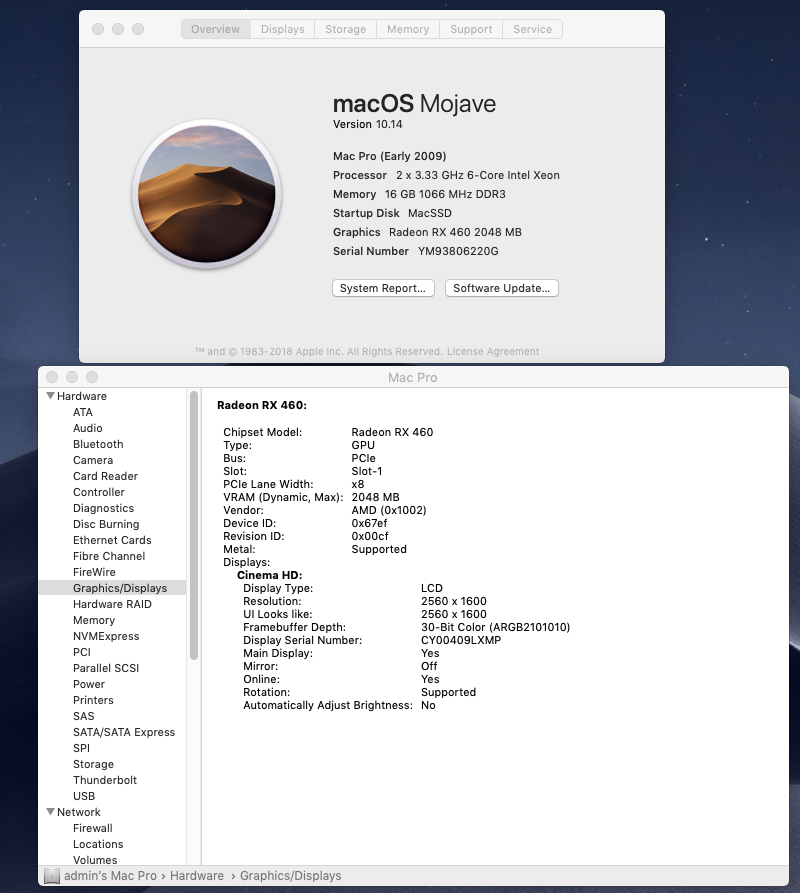This screenshot has height=893, width=800.
Task: Click the Startup Disk MacSSD entry
Action: pyautogui.click(x=392, y=213)
